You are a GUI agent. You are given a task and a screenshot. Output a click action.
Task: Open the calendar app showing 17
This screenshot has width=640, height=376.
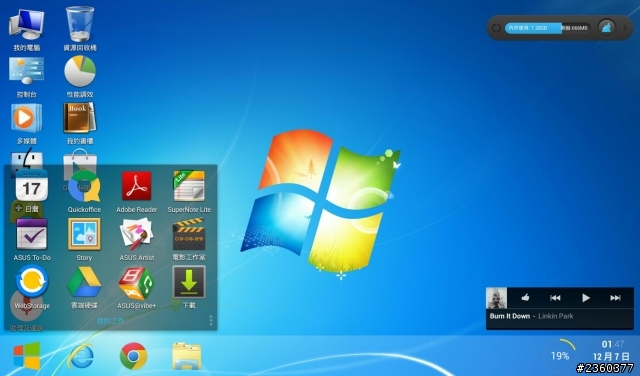point(31,186)
